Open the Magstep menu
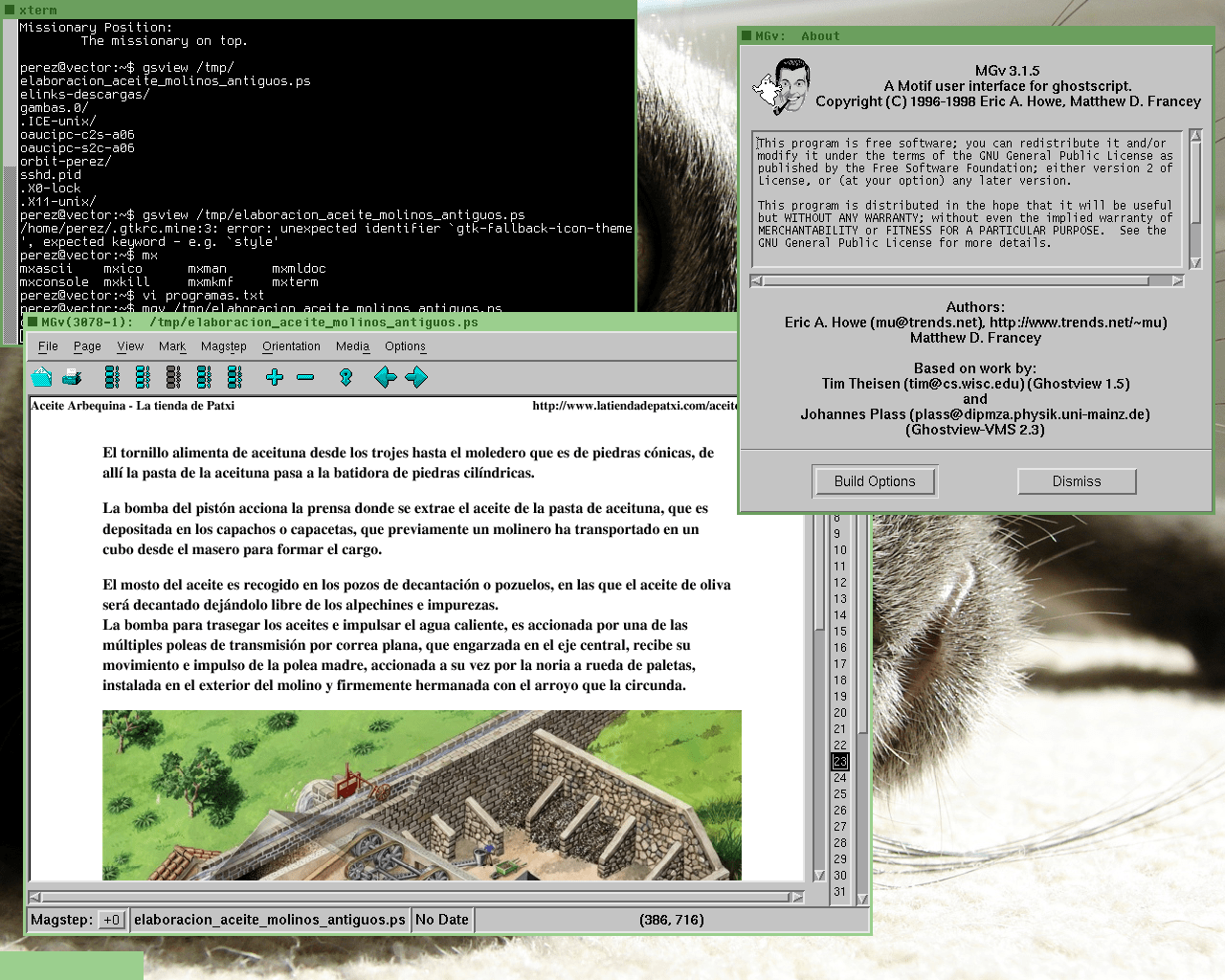 223,346
